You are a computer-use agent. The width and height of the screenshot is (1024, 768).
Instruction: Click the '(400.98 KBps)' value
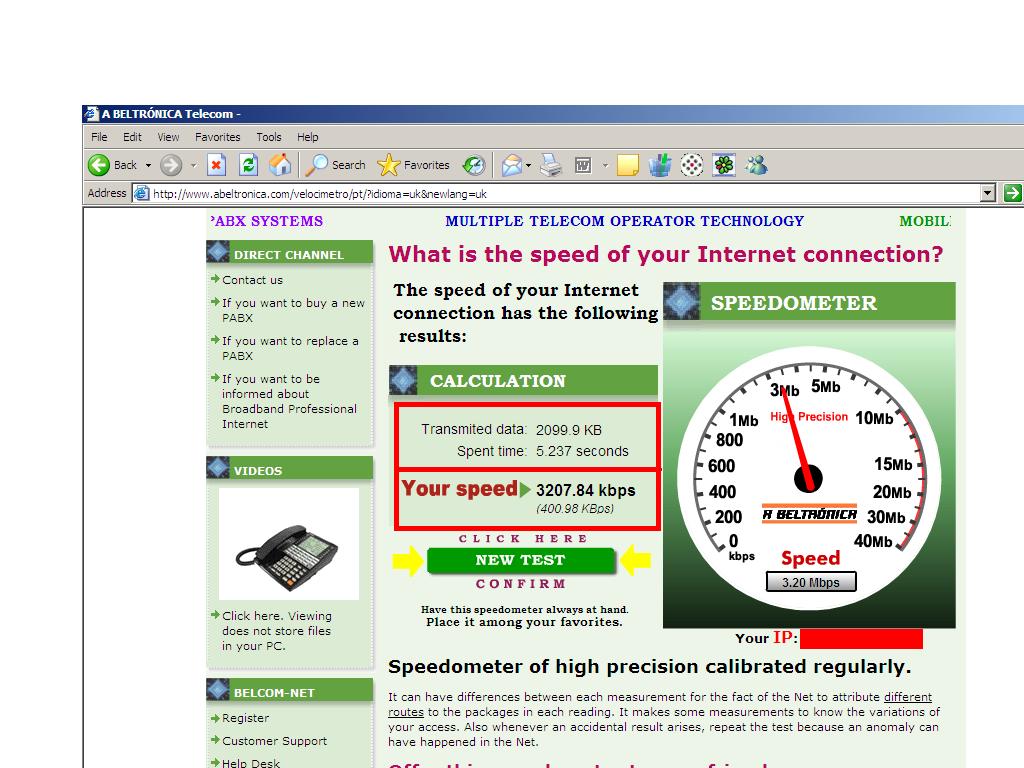tap(575, 509)
